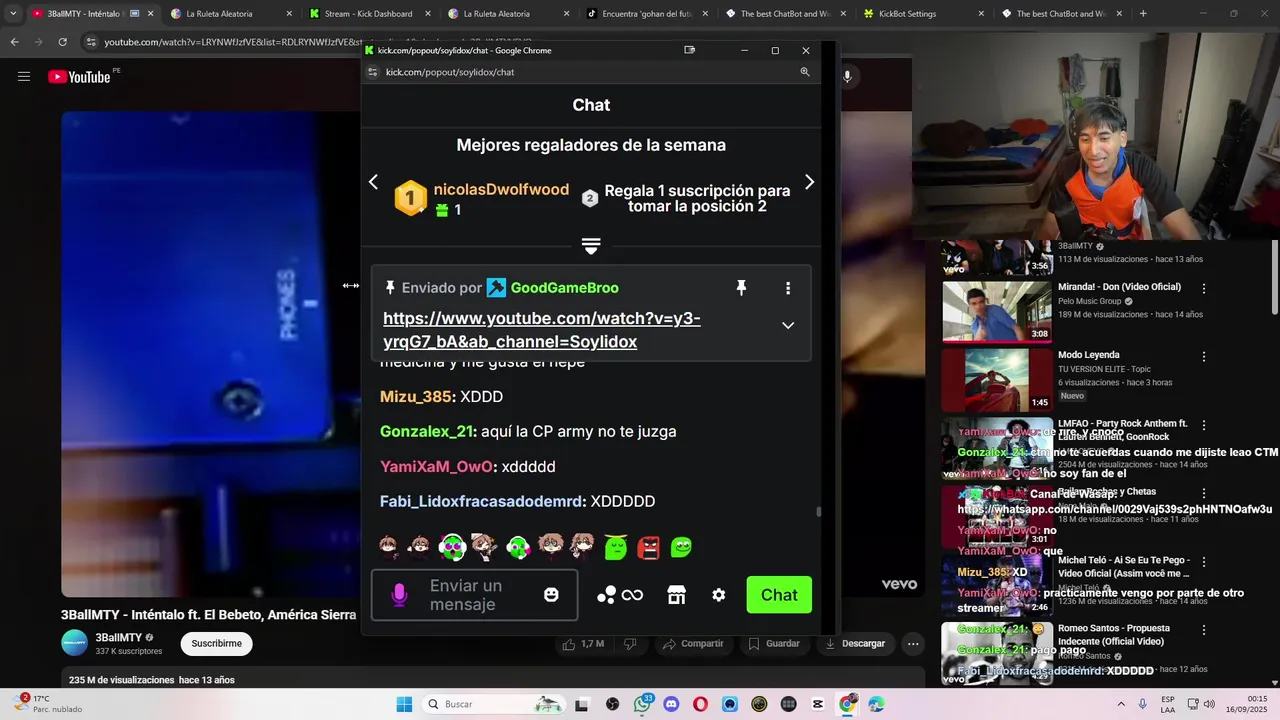Screen dimensions: 1280x720
Task: Click Fabi_Lidoxfracasadodemrd username in chat
Action: (x=482, y=502)
